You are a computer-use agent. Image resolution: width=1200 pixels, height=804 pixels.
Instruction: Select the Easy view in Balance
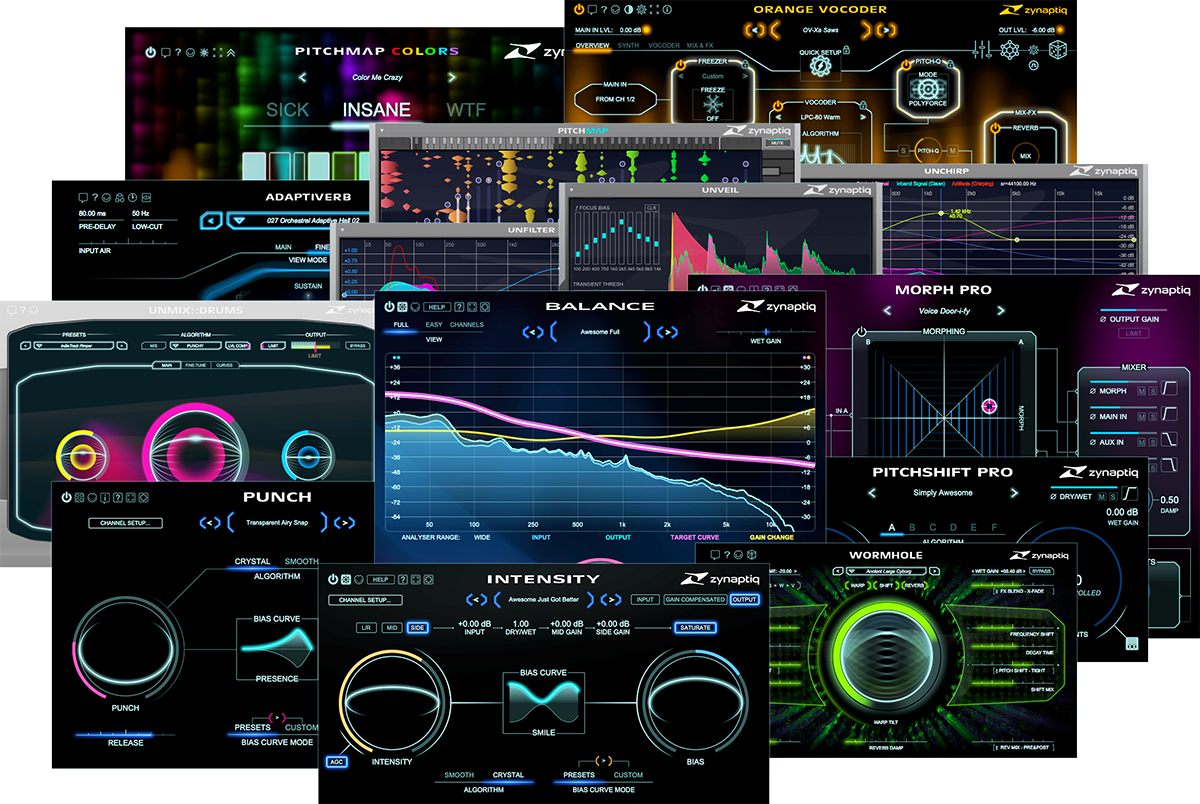pos(434,325)
